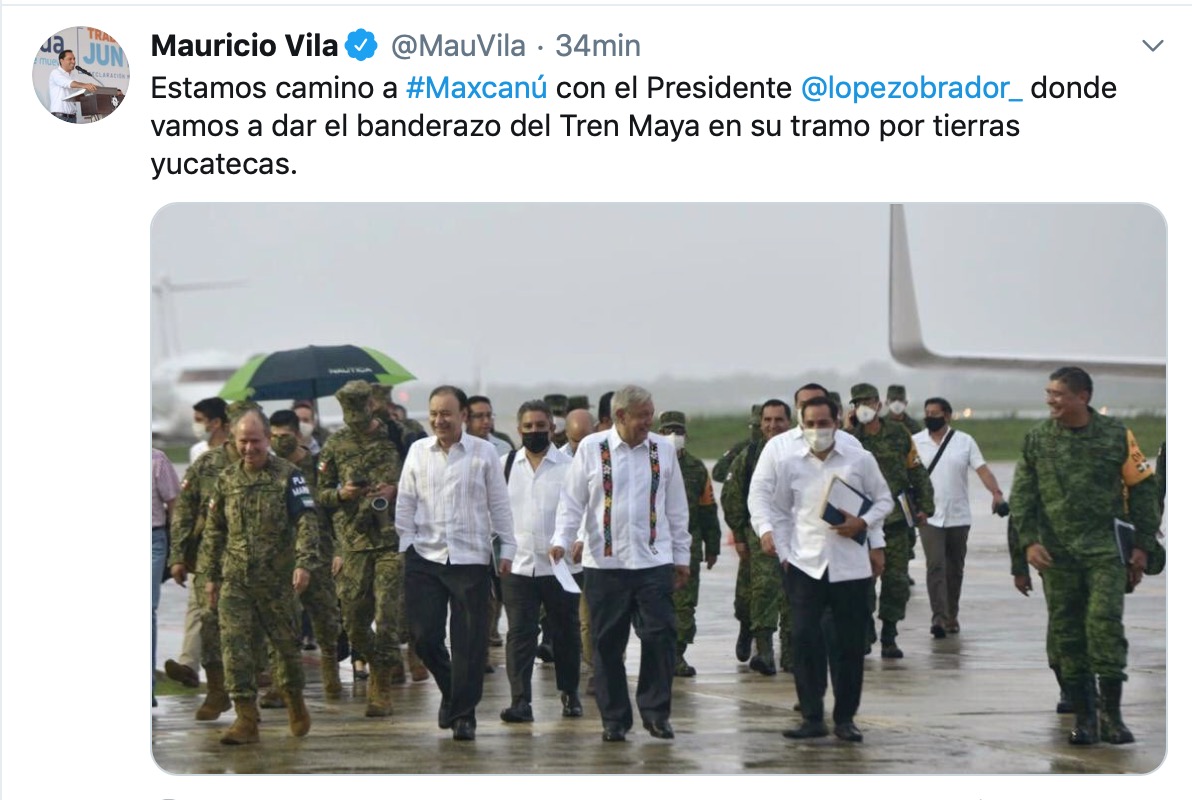This screenshot has width=1192, height=800.
Task: Open the Mauricio Vila display name link
Action: pyautogui.click(x=244, y=46)
